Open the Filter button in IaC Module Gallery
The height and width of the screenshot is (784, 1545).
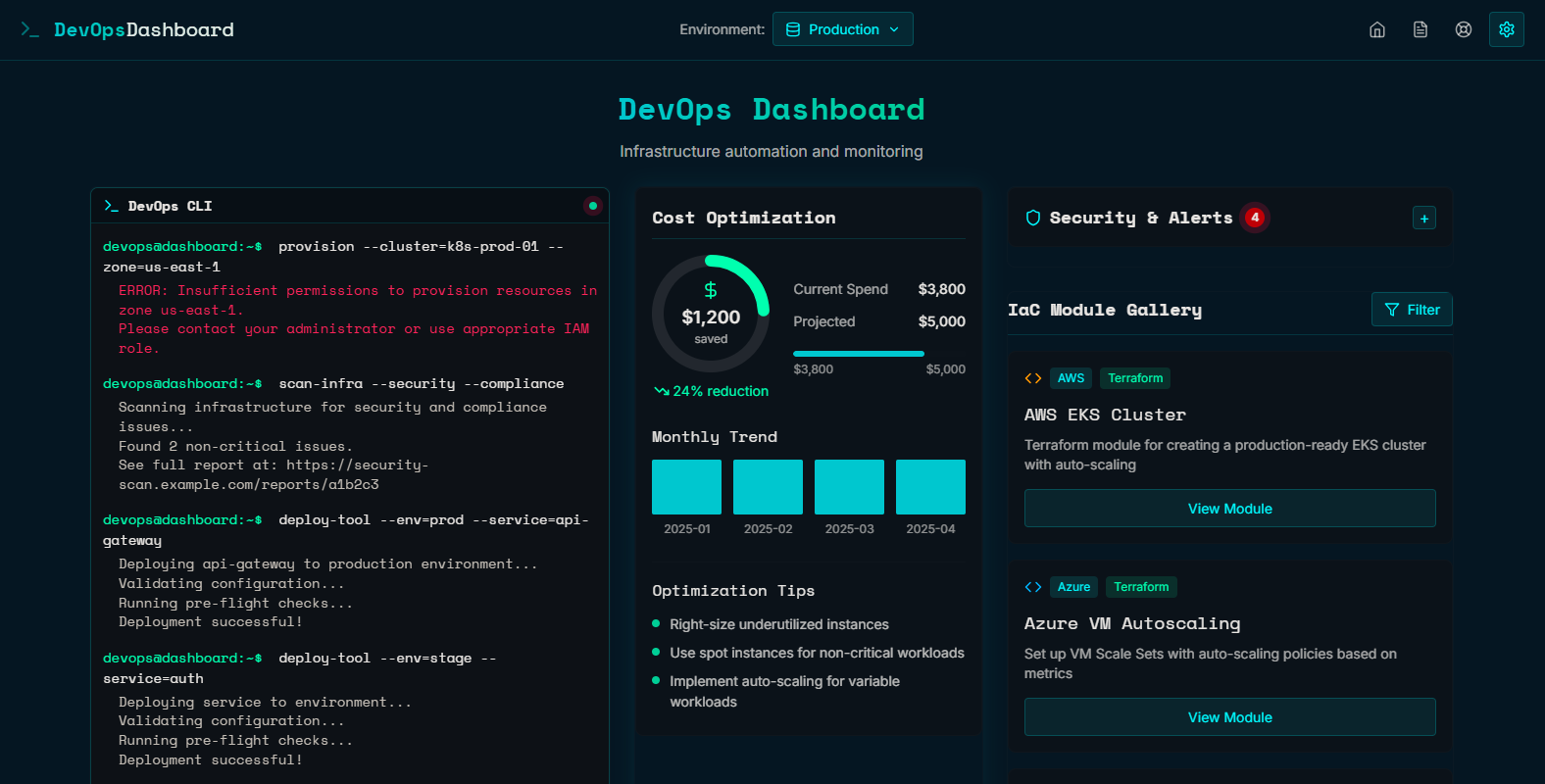[1412, 310]
